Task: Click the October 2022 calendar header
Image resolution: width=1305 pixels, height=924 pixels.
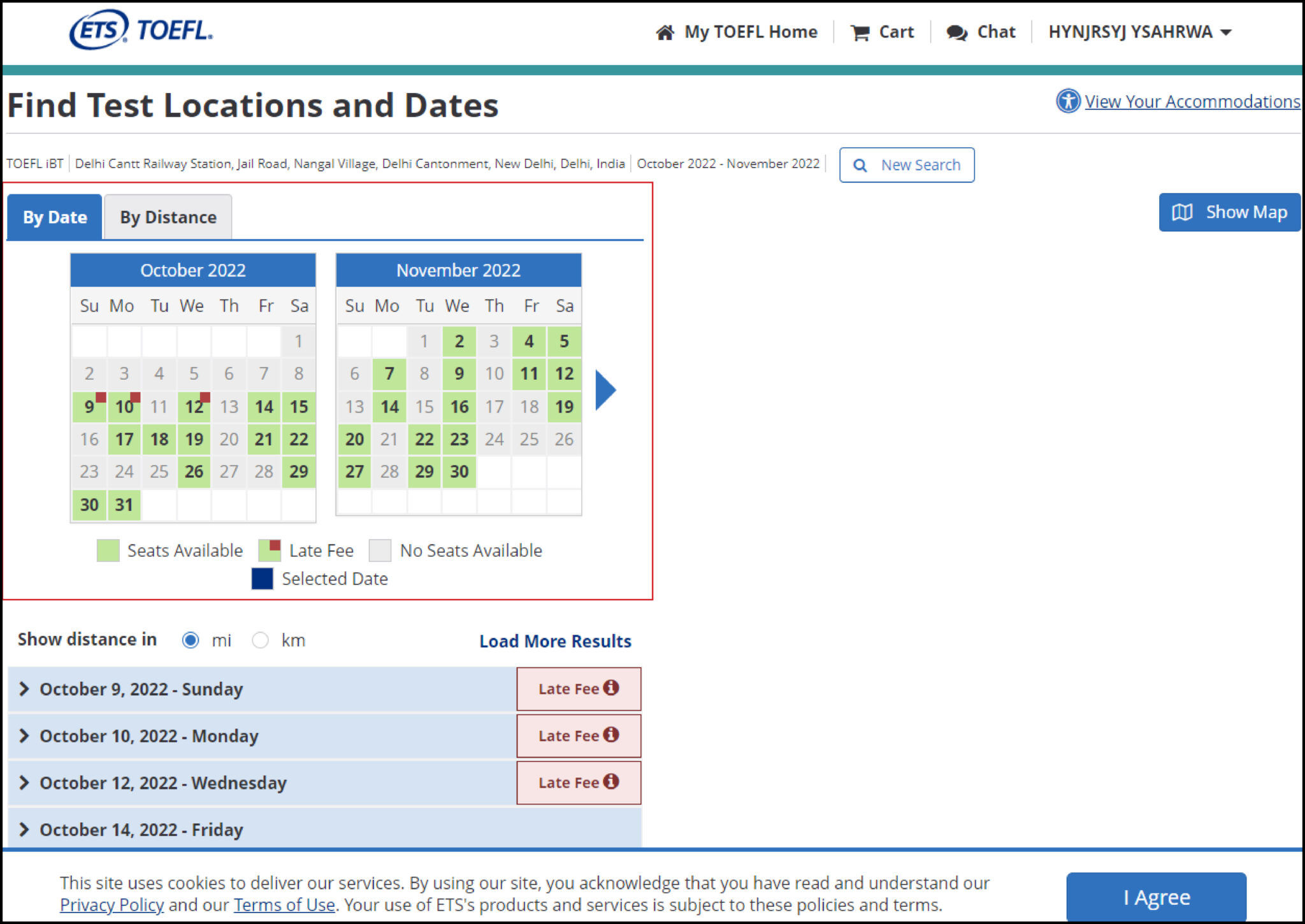Action: 193,270
